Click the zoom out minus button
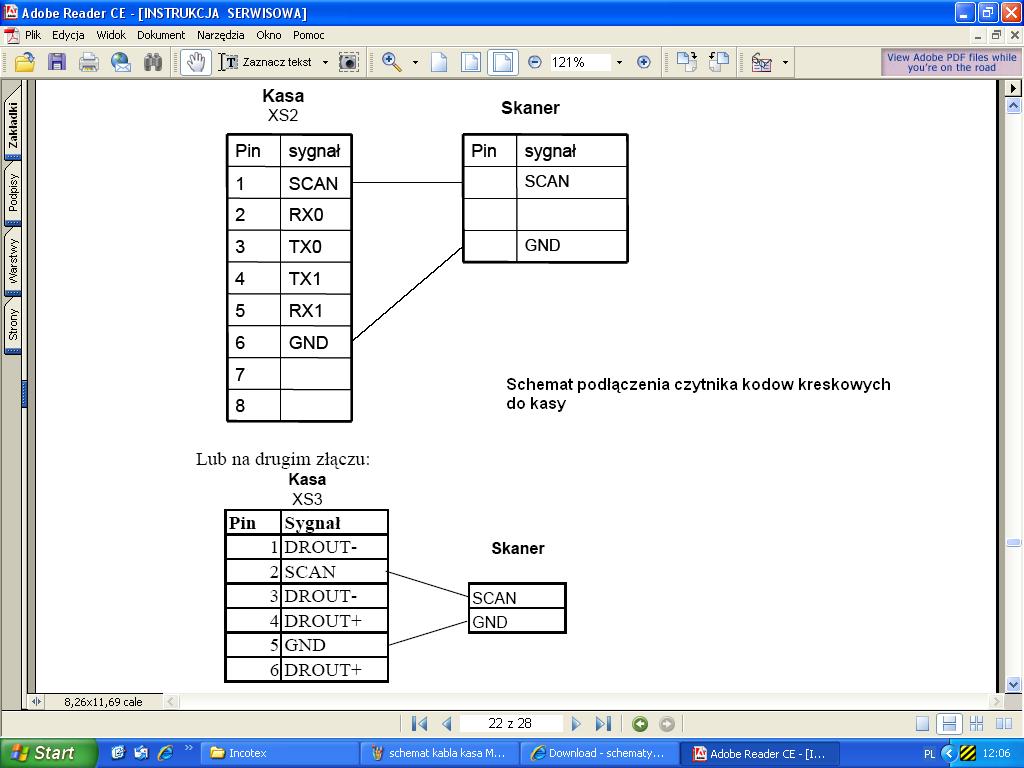Image resolution: width=1024 pixels, height=768 pixels. tap(535, 62)
